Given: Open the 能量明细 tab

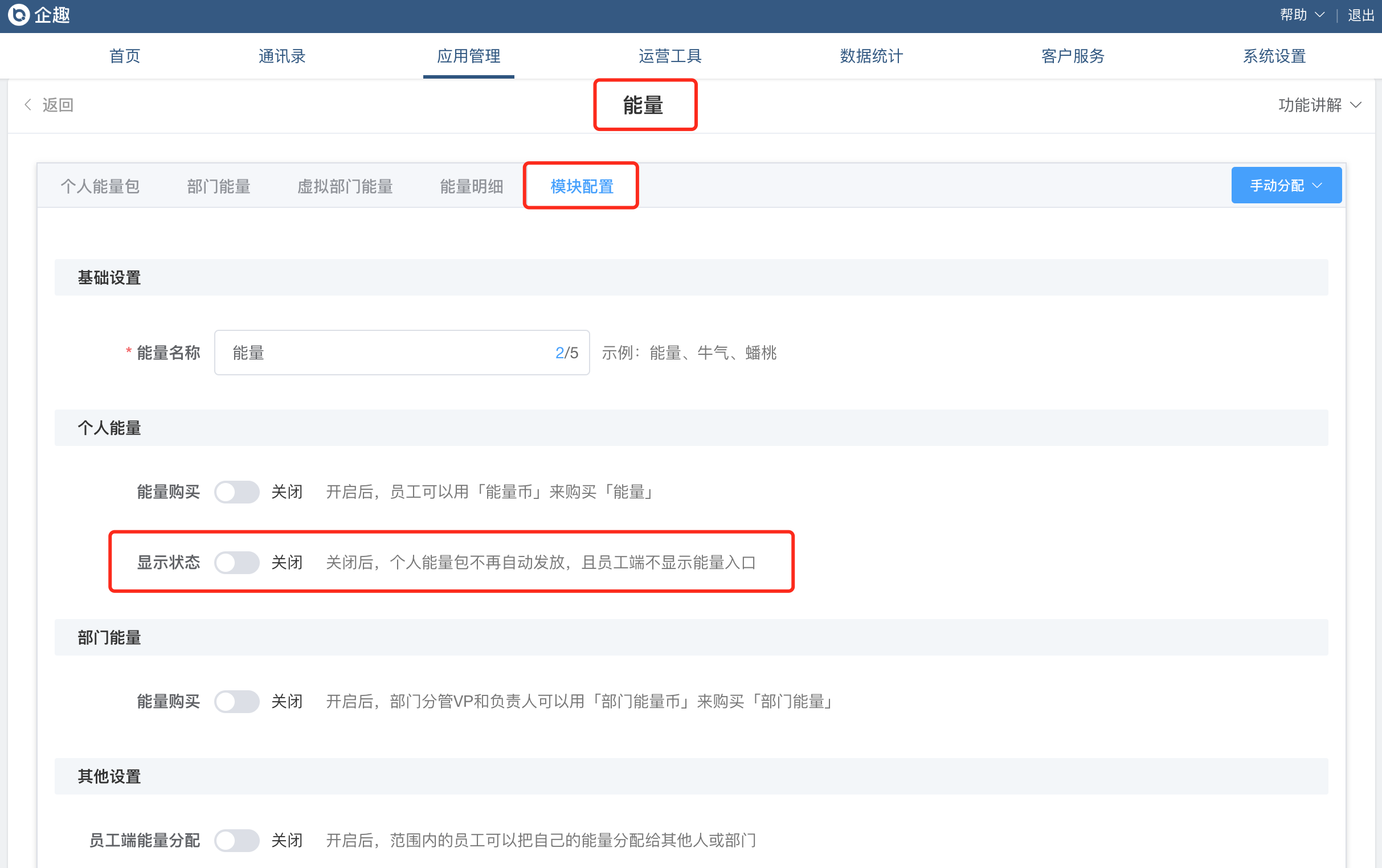Looking at the screenshot, I should coord(471,186).
